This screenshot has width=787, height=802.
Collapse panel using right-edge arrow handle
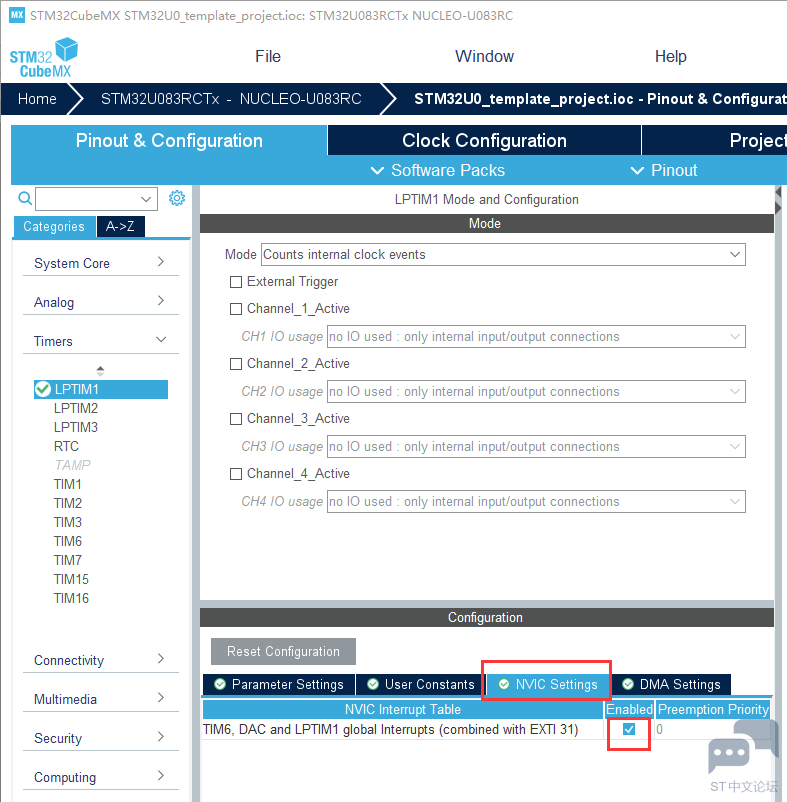point(778,200)
